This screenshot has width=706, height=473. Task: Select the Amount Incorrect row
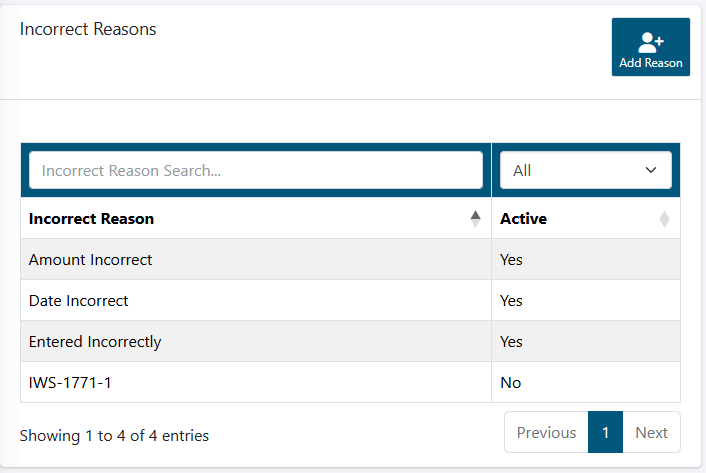[x=91, y=260]
